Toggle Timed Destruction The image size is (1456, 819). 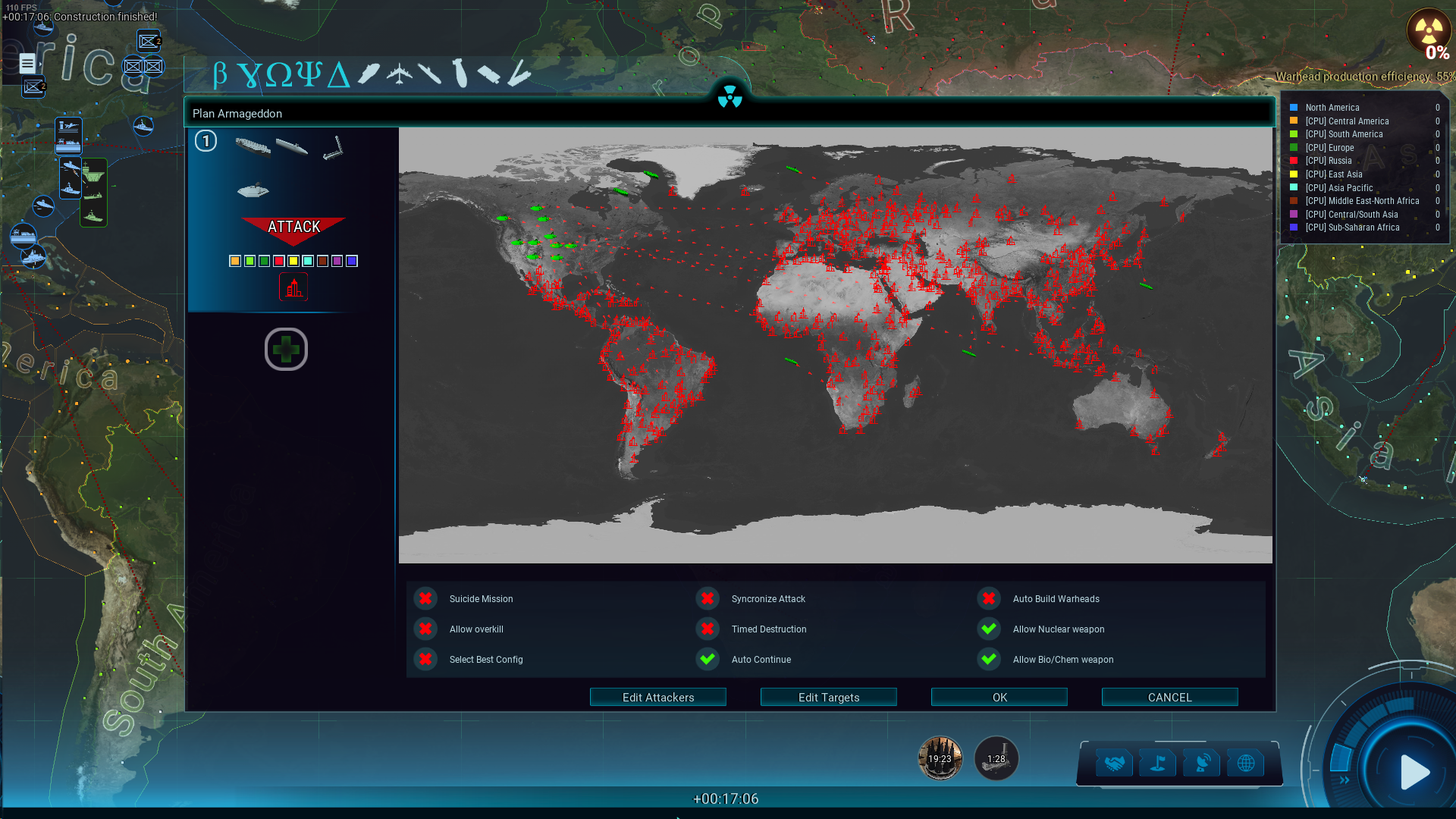pyautogui.click(x=708, y=629)
